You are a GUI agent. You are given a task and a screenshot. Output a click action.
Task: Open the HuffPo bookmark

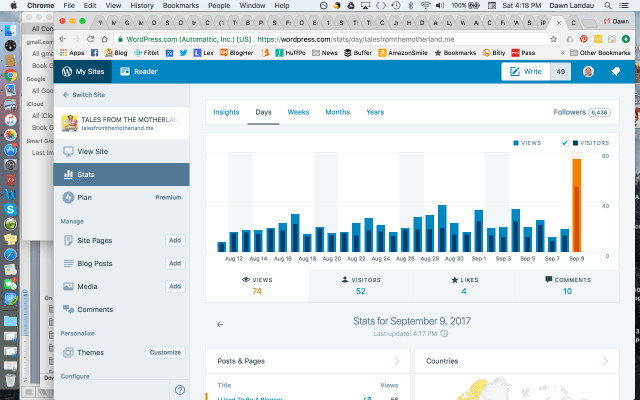[291, 53]
